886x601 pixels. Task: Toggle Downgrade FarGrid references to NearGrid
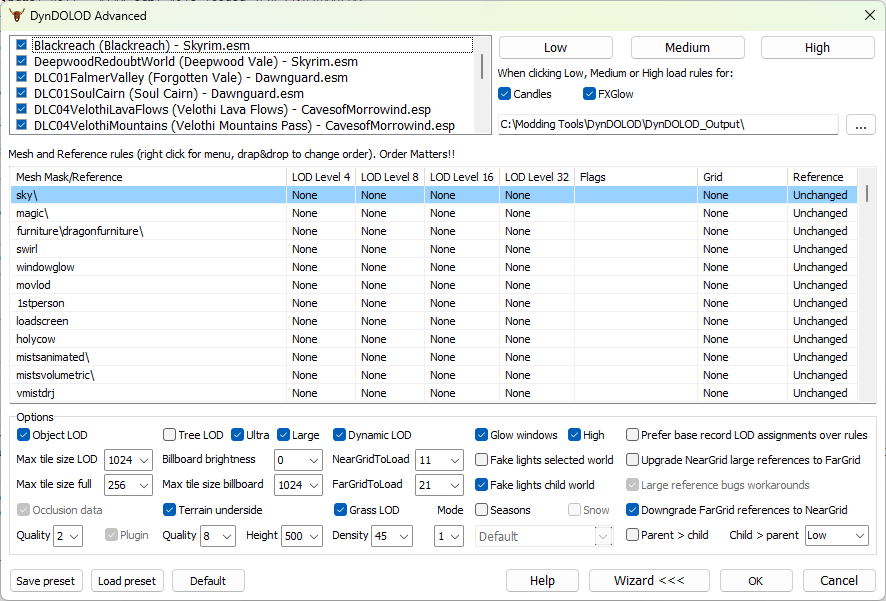(x=632, y=510)
